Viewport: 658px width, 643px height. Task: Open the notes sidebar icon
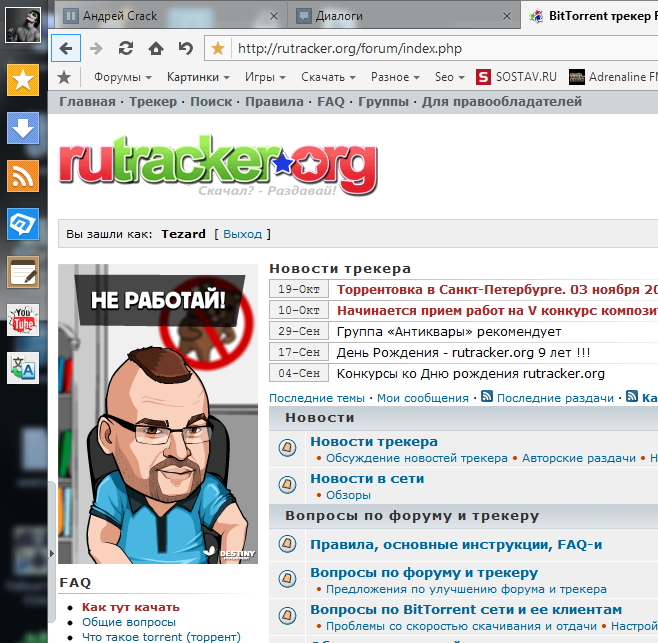click(x=23, y=272)
